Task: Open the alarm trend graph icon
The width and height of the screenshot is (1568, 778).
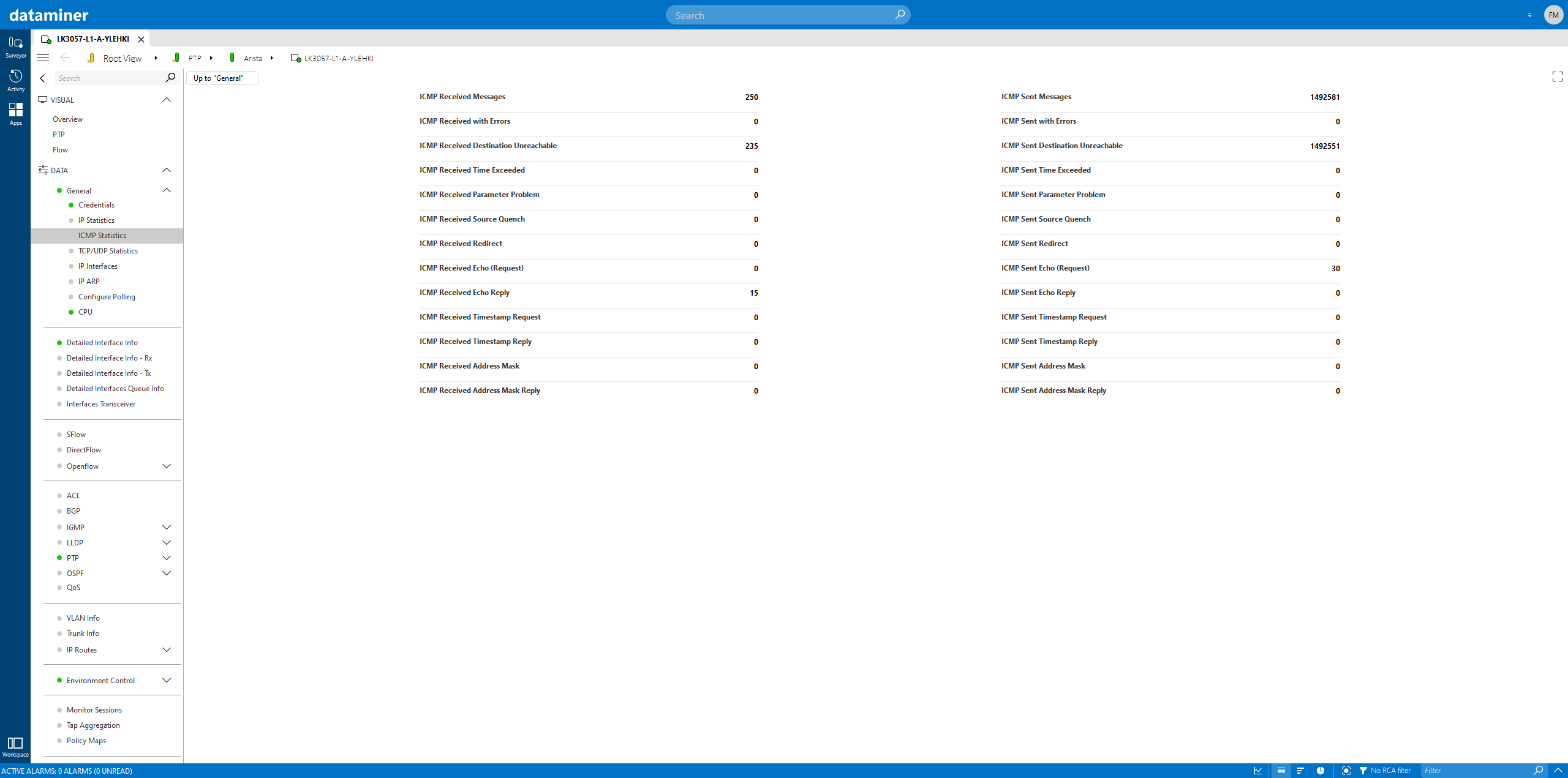Action: pyautogui.click(x=1258, y=771)
